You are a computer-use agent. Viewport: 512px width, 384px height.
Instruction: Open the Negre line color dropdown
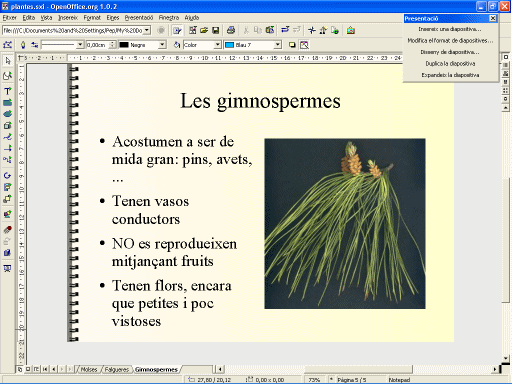(x=162, y=45)
